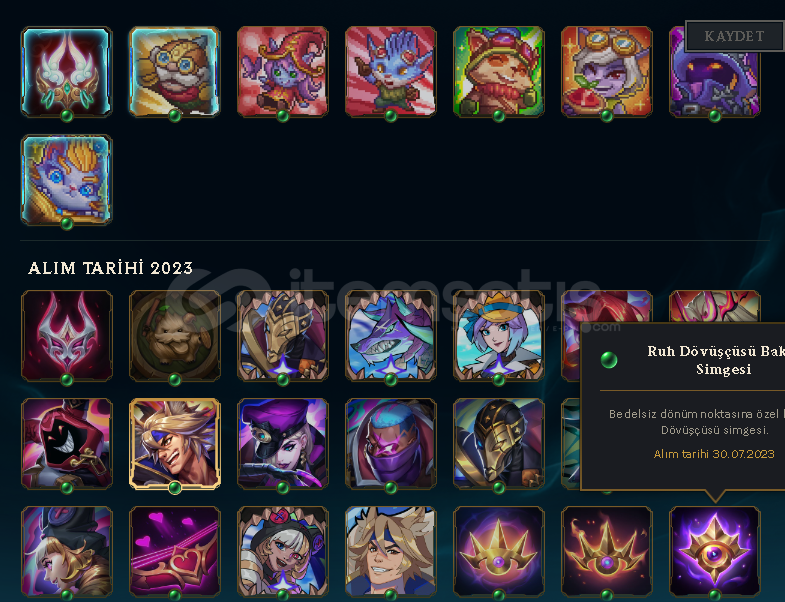Select the pixel Poppy blue-eyed icon

[66, 180]
